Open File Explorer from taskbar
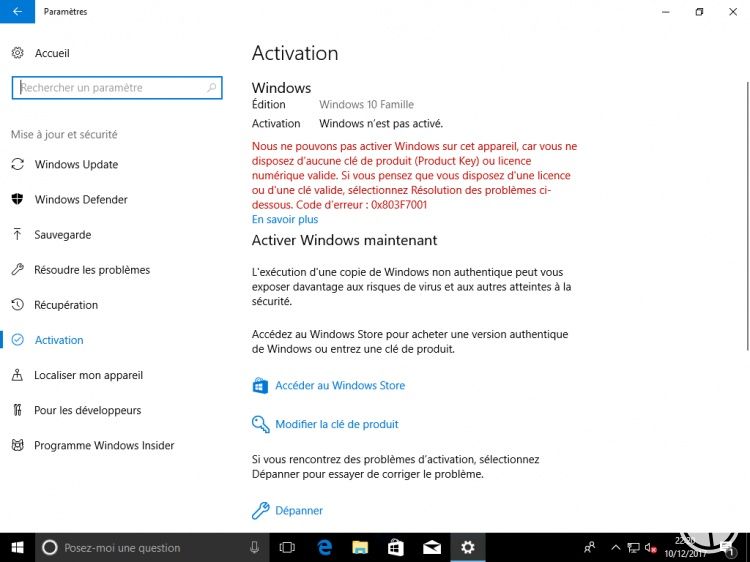750x562 pixels. pos(359,547)
